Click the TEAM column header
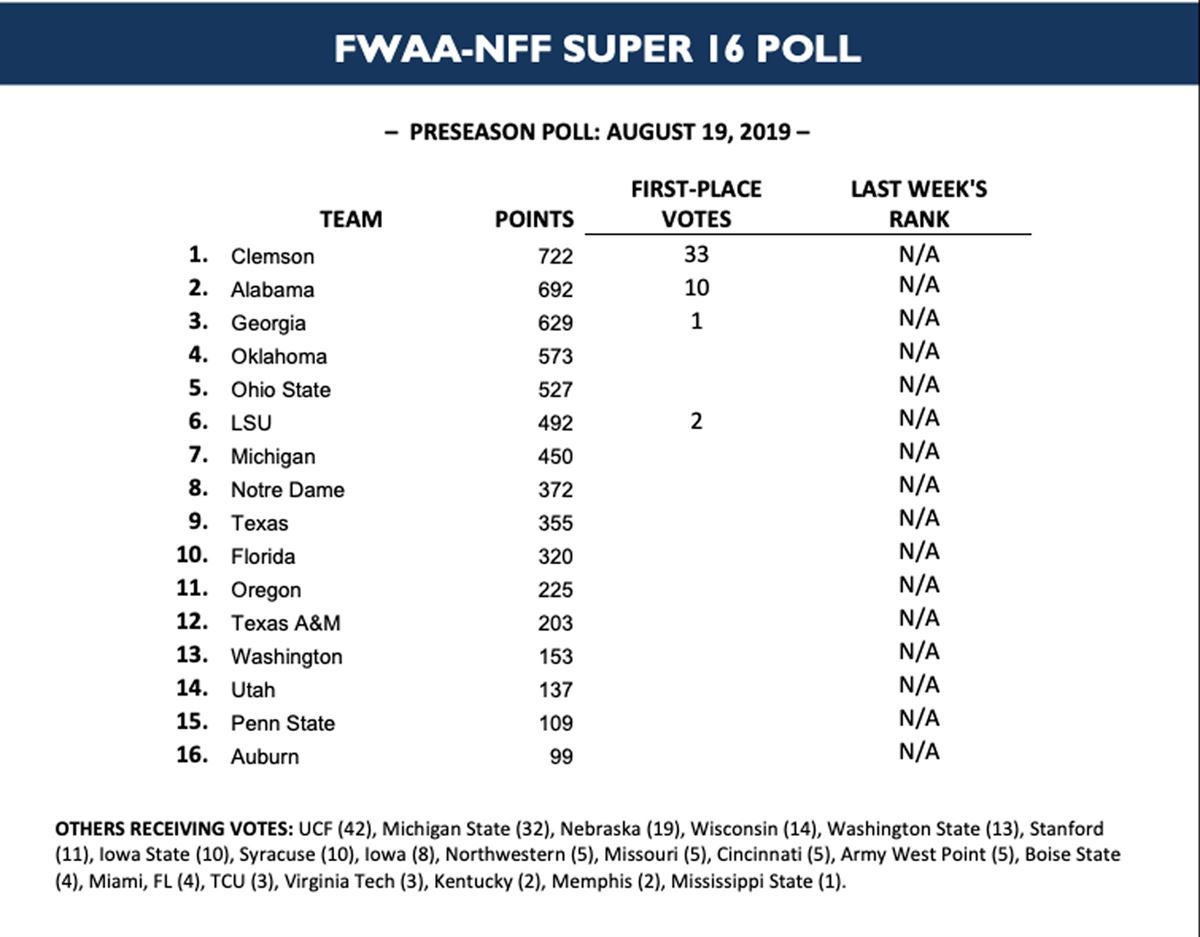Viewport: 1200px width, 937px height. click(x=351, y=219)
